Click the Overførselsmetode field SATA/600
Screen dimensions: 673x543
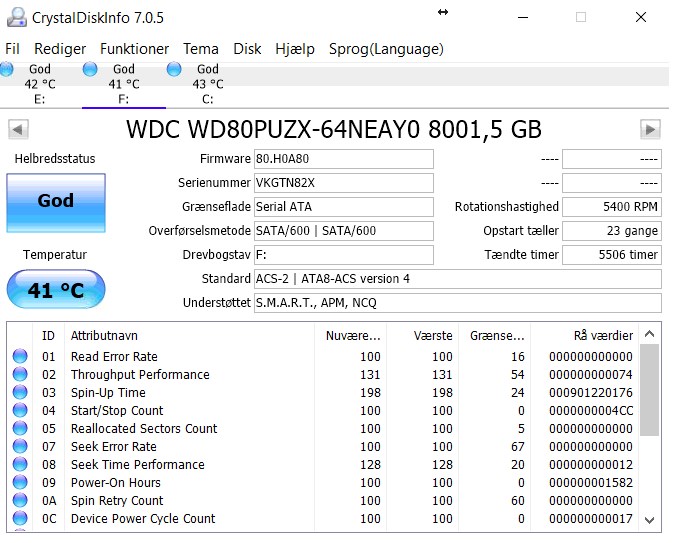344,231
